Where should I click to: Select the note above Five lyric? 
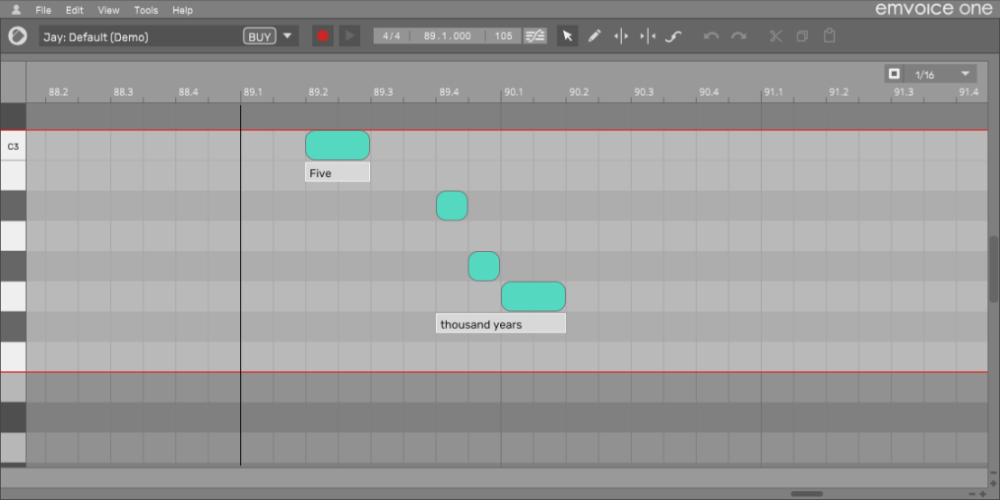(x=337, y=145)
